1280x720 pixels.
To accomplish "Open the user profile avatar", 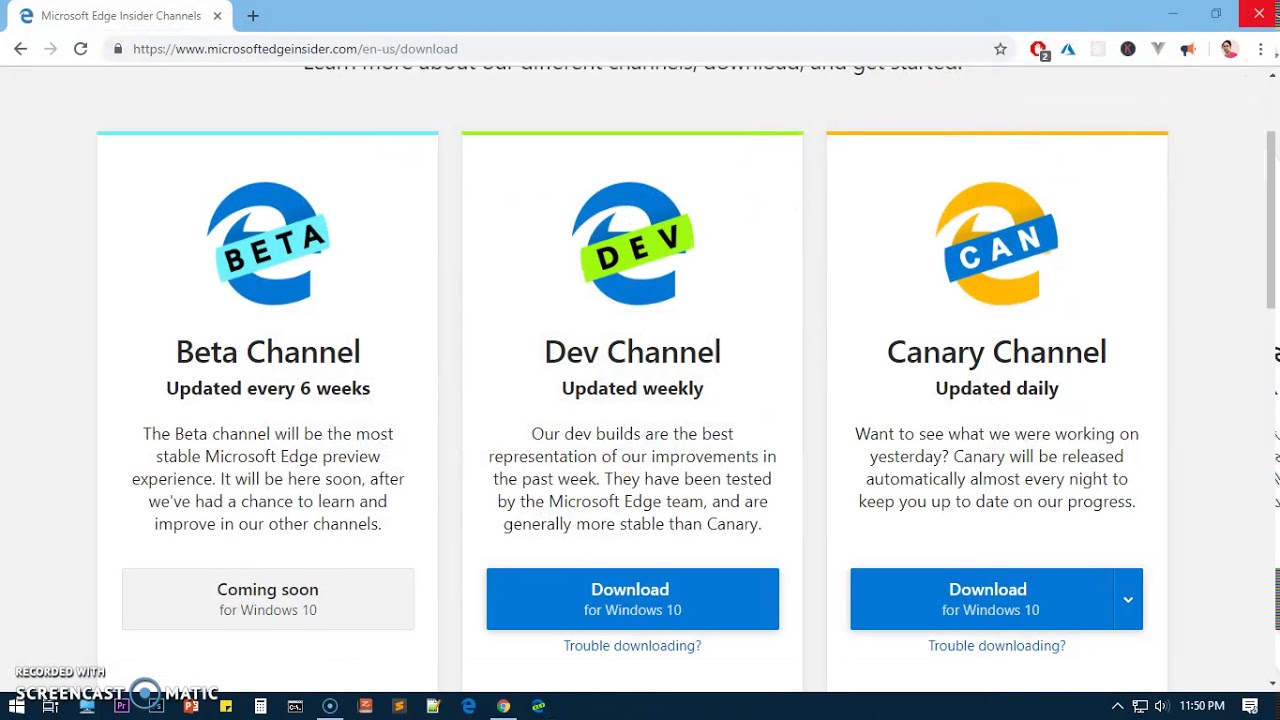I will [x=1229, y=49].
